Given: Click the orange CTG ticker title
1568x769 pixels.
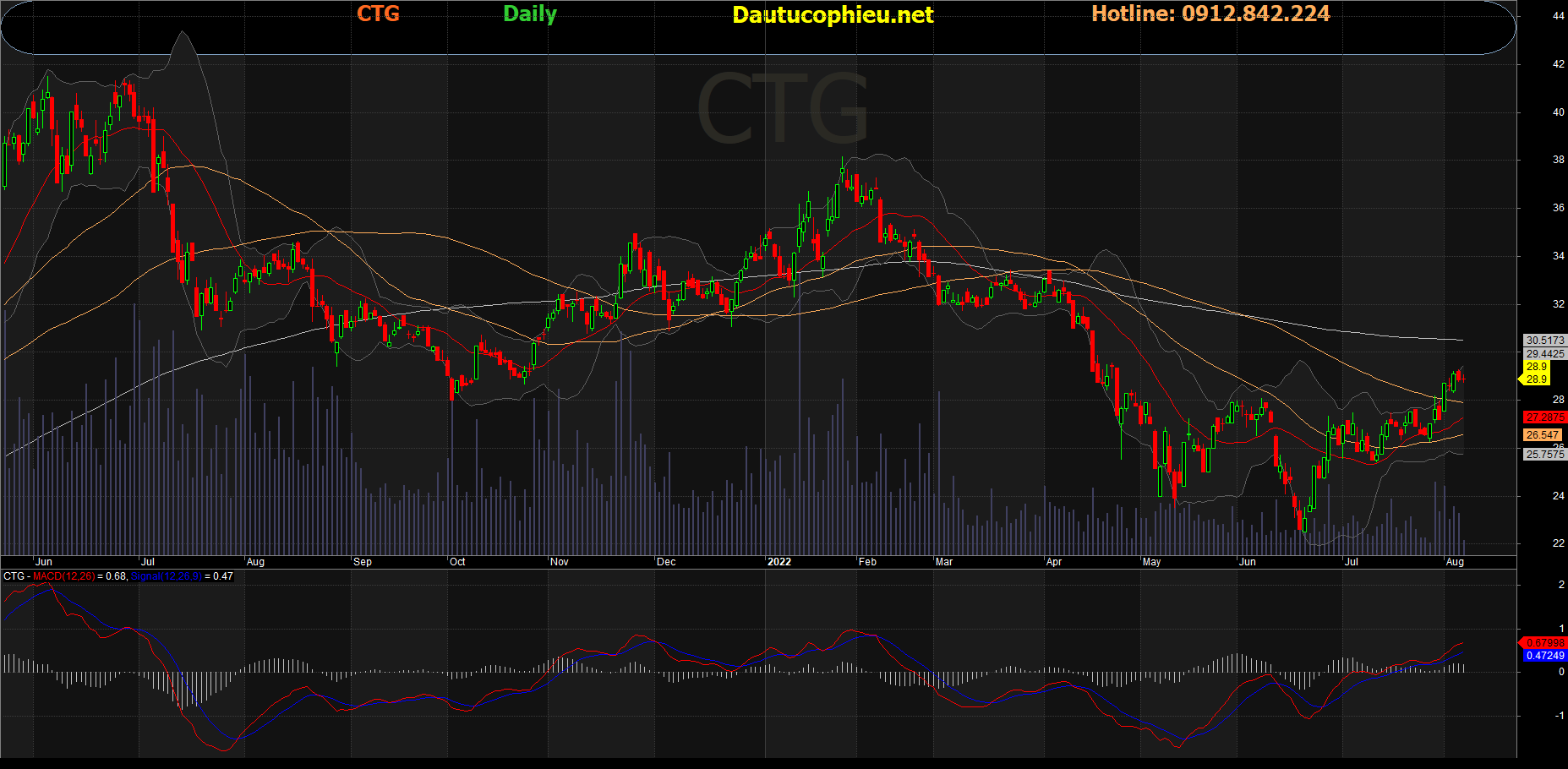Looking at the screenshot, I should point(378,14).
